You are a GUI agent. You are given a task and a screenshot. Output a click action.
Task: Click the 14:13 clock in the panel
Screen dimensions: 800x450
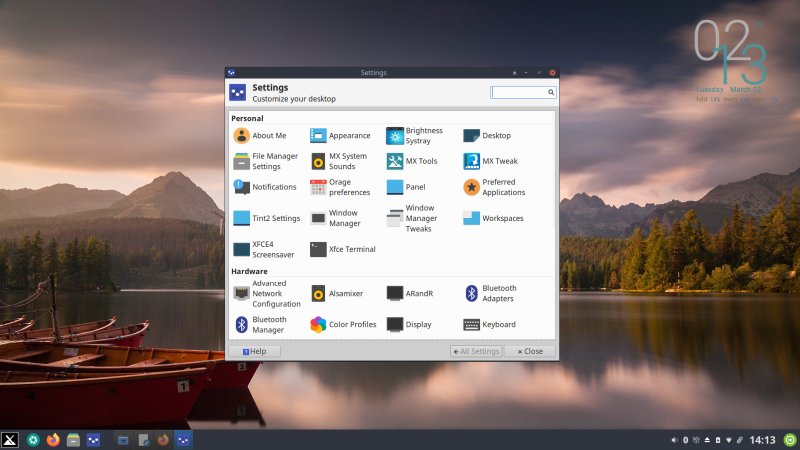pyautogui.click(x=763, y=439)
